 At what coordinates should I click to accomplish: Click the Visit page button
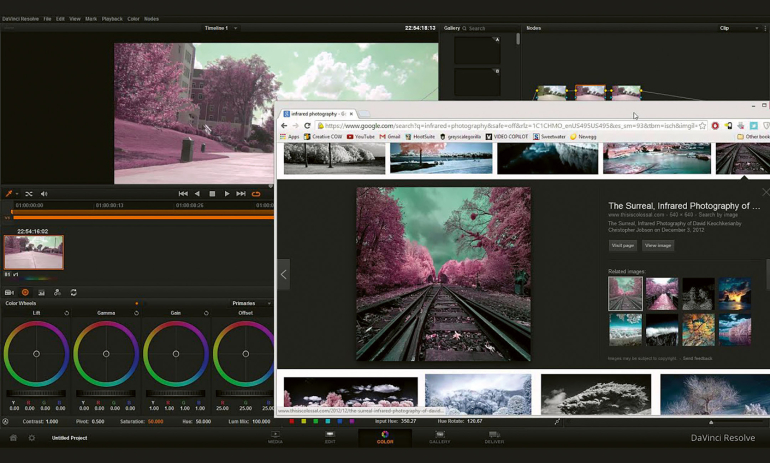[x=622, y=245]
